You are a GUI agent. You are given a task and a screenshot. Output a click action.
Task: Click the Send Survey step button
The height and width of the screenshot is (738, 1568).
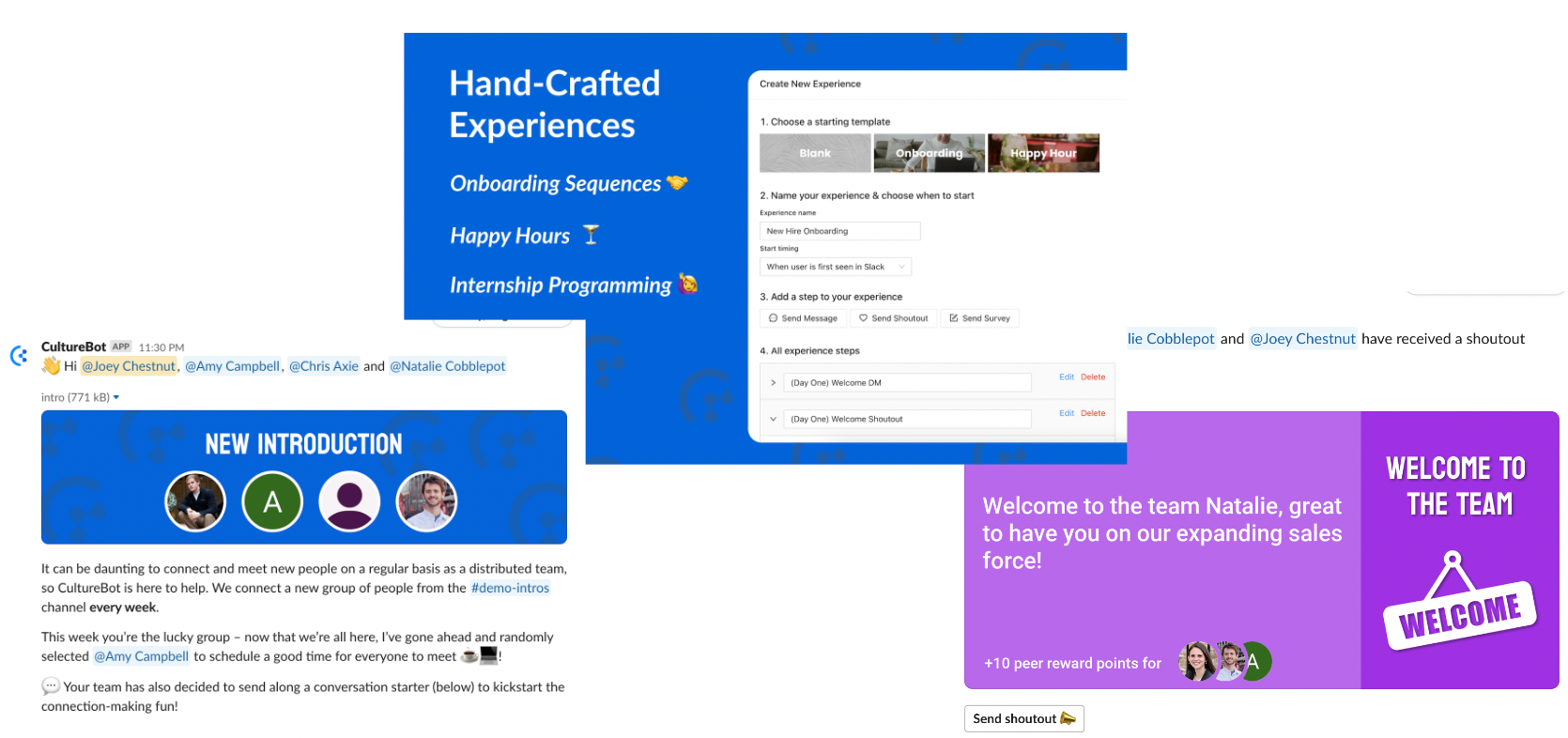coord(979,318)
